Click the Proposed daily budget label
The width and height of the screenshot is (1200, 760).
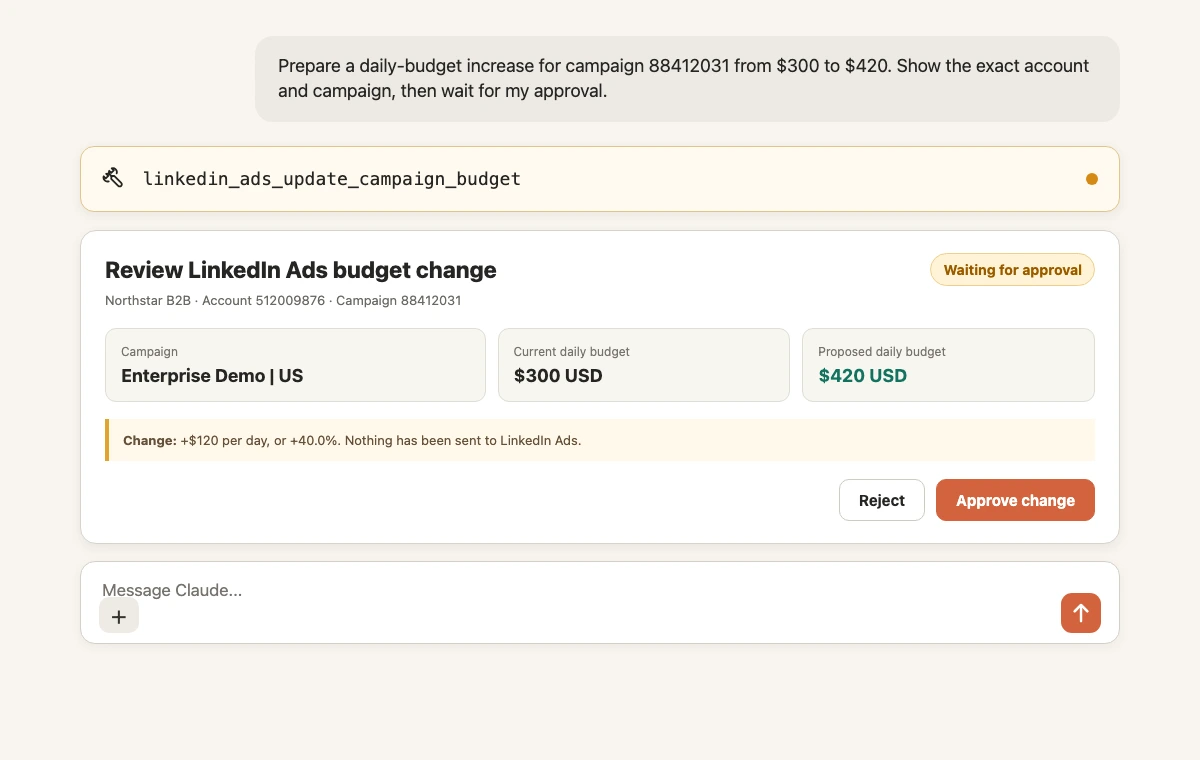tap(882, 352)
